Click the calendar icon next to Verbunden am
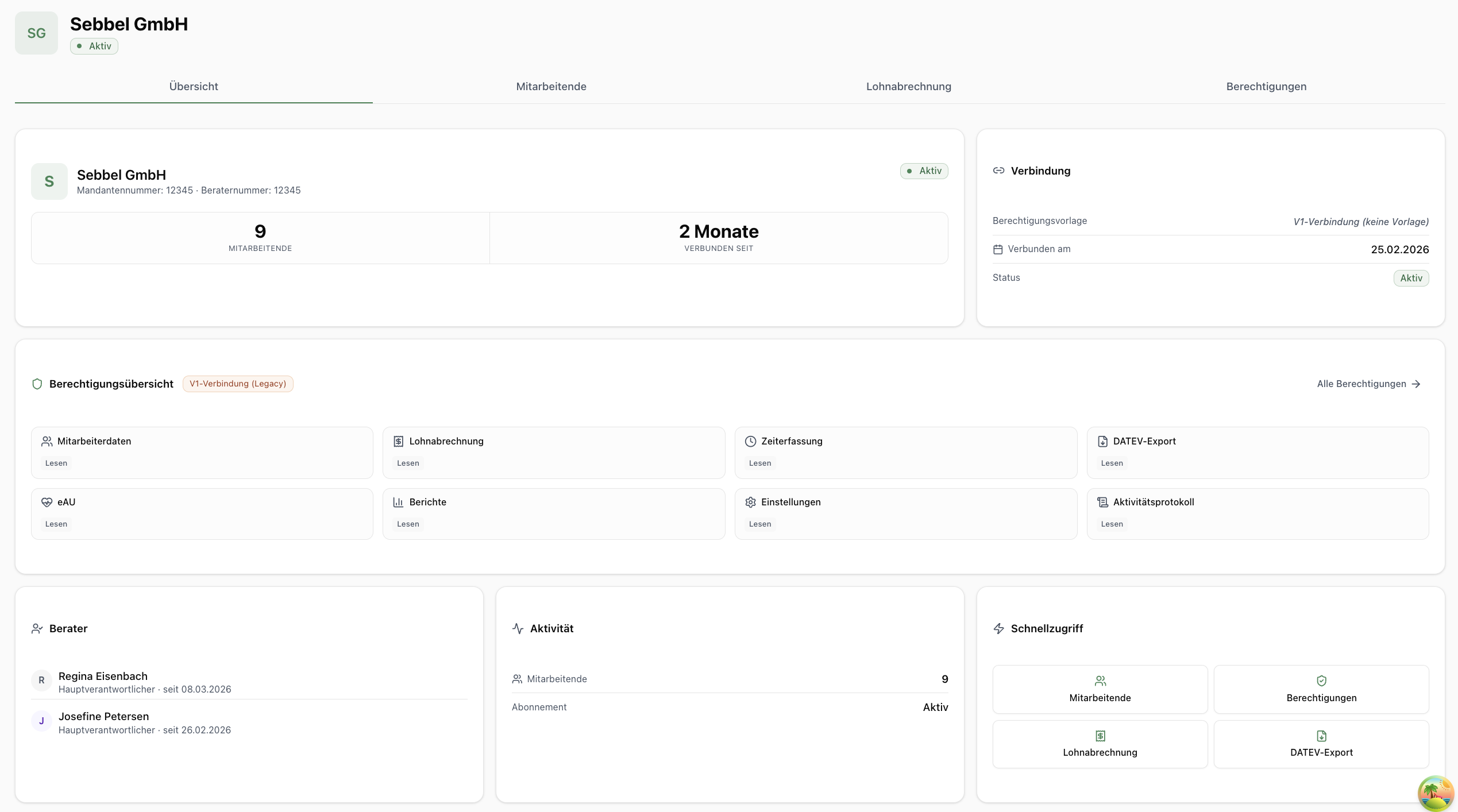Image resolution: width=1458 pixels, height=812 pixels. pos(998,249)
